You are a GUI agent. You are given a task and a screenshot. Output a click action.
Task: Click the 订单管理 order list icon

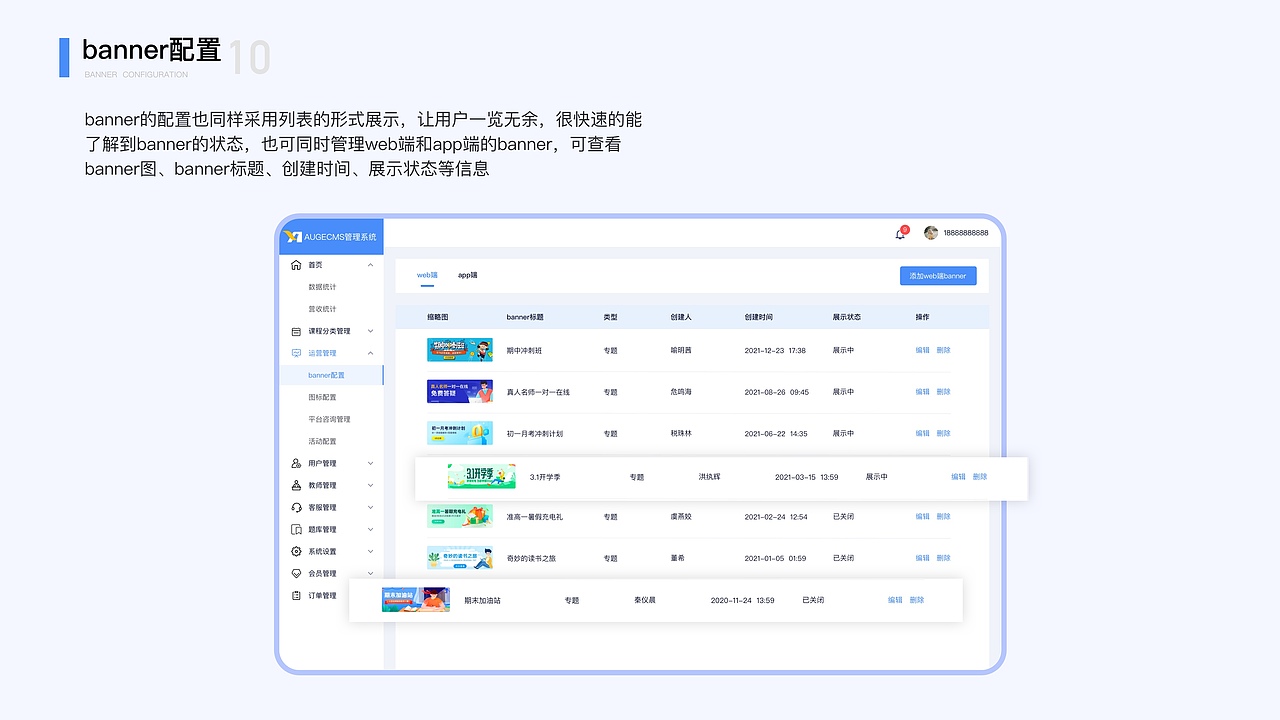pyautogui.click(x=294, y=595)
